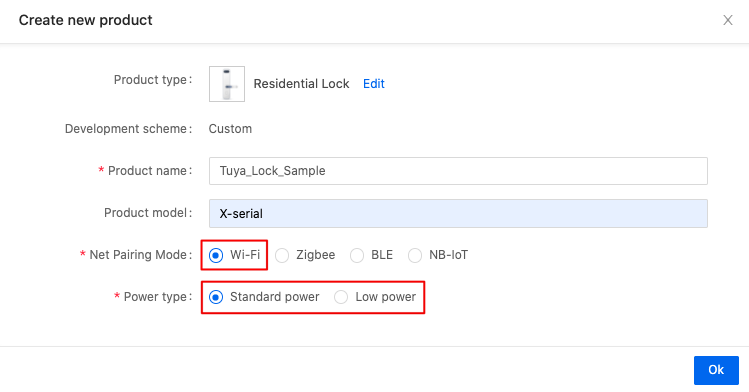The width and height of the screenshot is (749, 392).
Task: Choose Low power type
Action: point(341,297)
